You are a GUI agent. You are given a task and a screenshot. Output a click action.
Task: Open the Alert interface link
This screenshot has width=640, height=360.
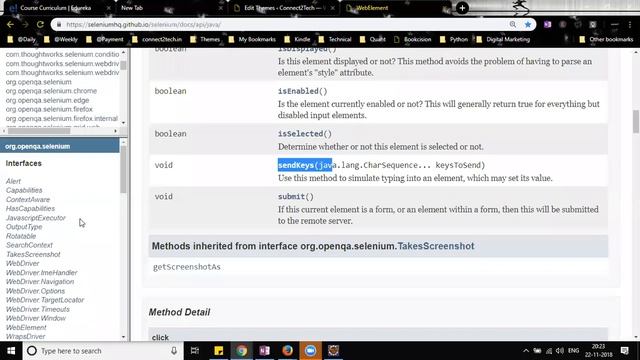pos(13,181)
